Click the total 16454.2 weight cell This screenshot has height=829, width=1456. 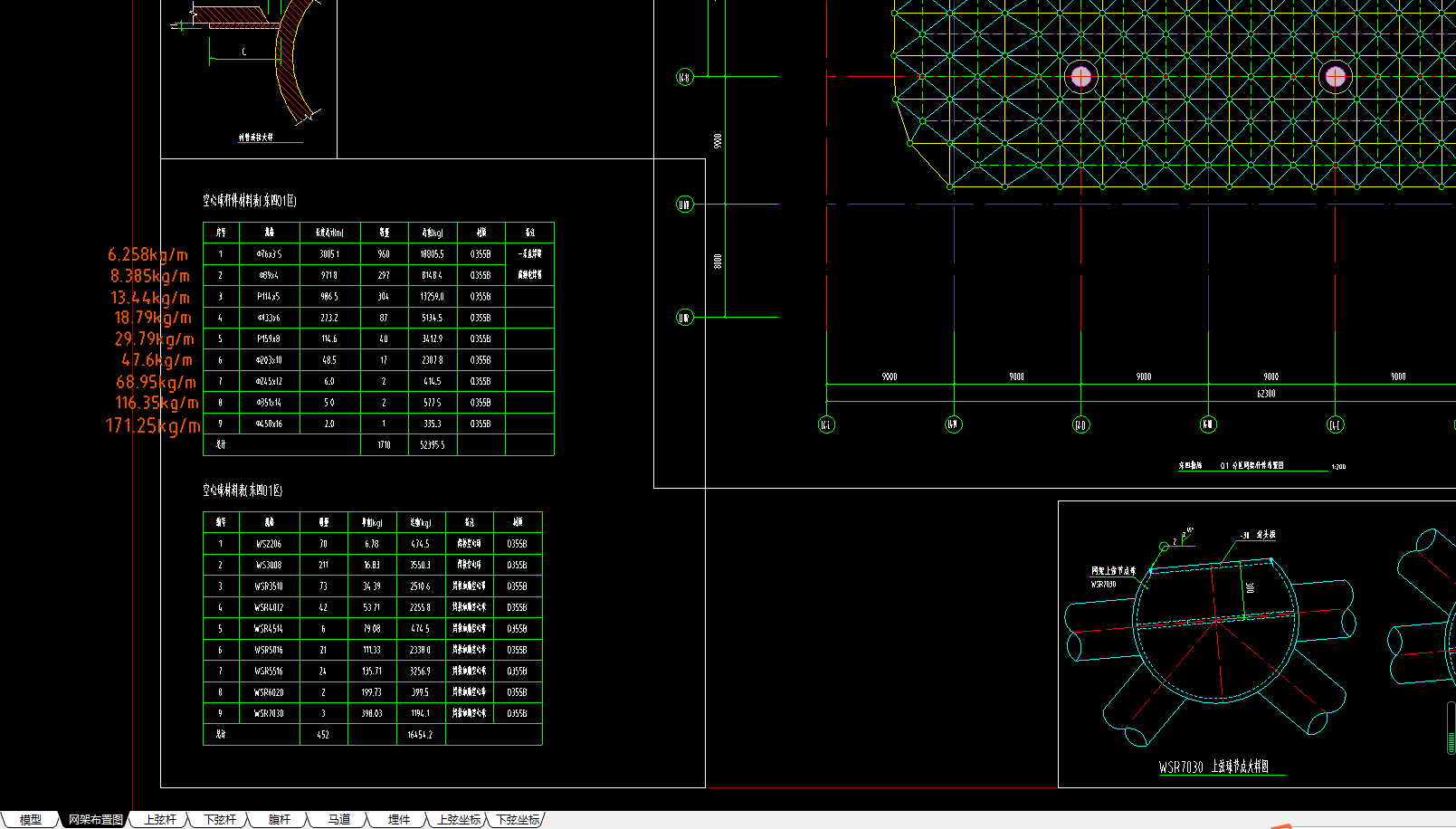coord(421,735)
